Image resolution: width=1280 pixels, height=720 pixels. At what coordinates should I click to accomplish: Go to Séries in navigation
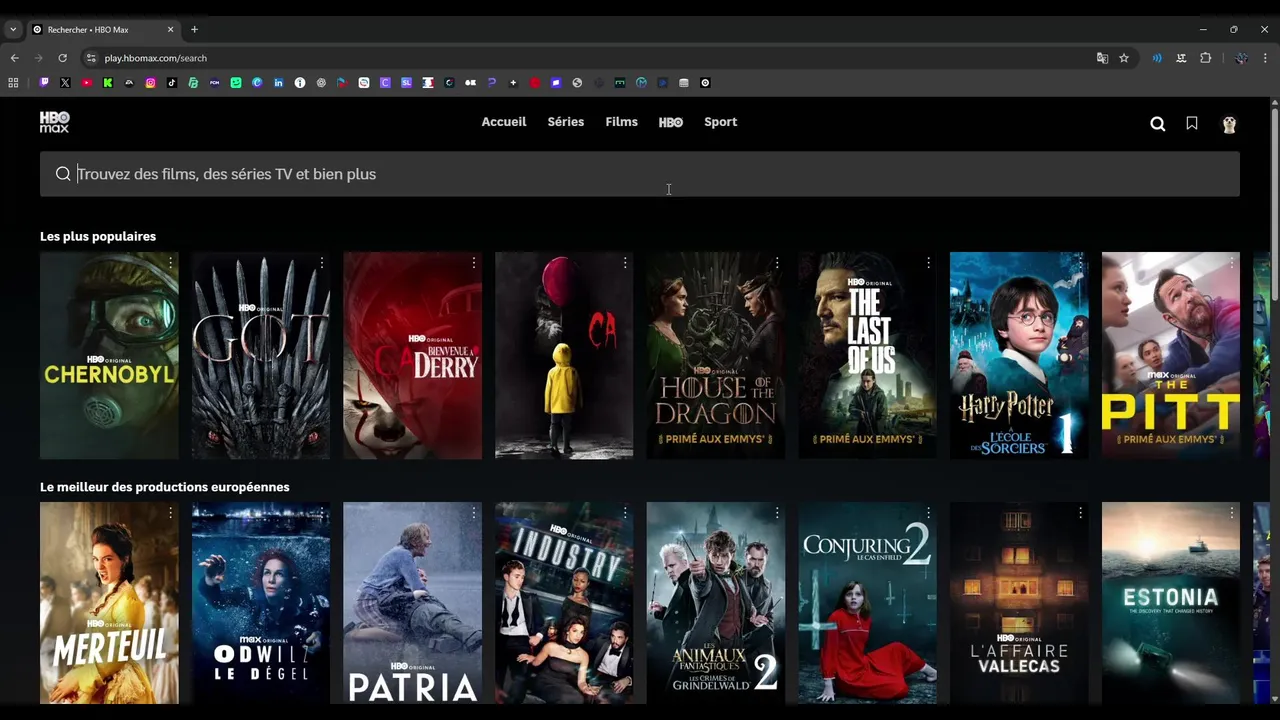tap(566, 122)
